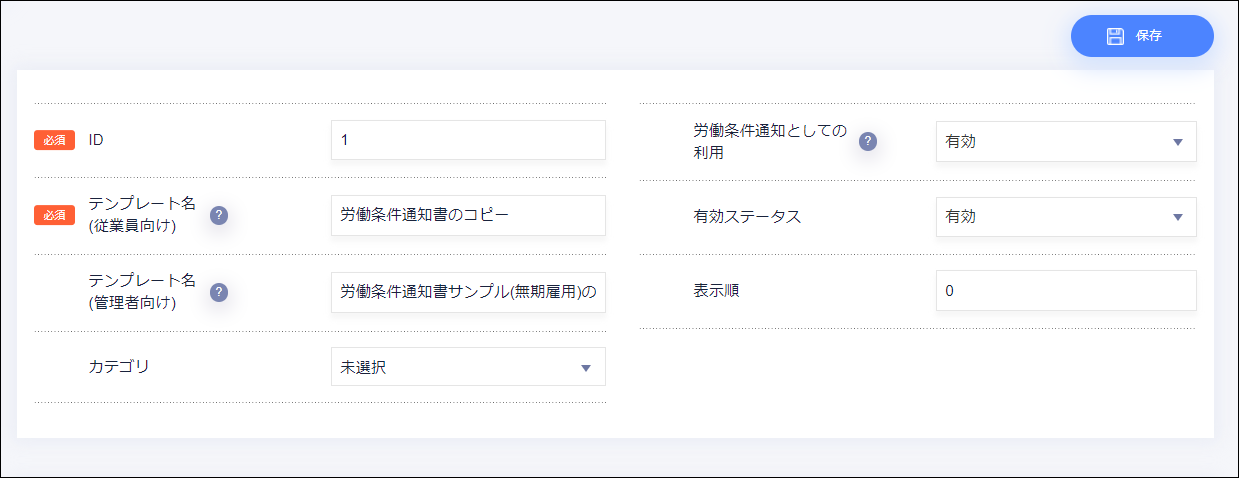This screenshot has width=1239, height=478.
Task: Click the 表示順 label
Action: point(717,291)
